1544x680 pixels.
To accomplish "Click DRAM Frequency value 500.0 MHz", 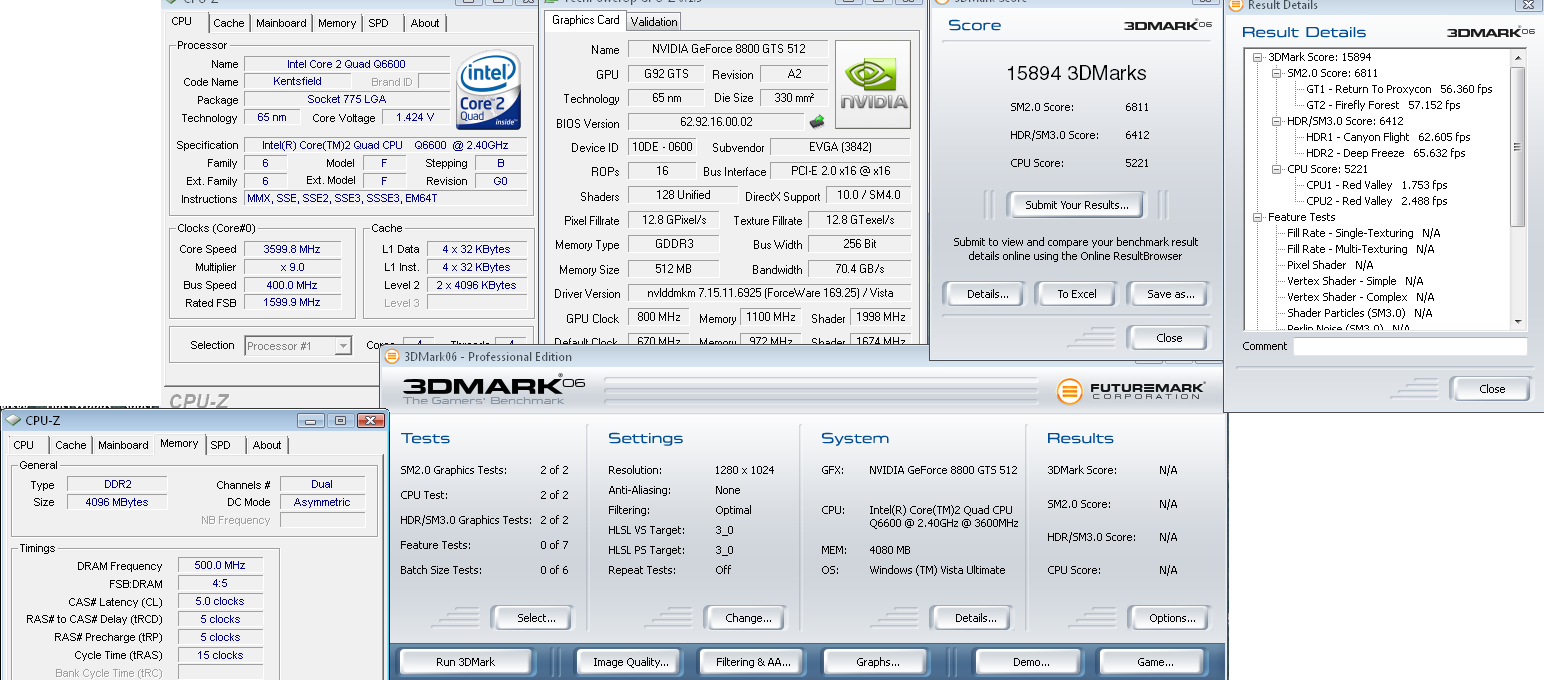I will (221, 566).
